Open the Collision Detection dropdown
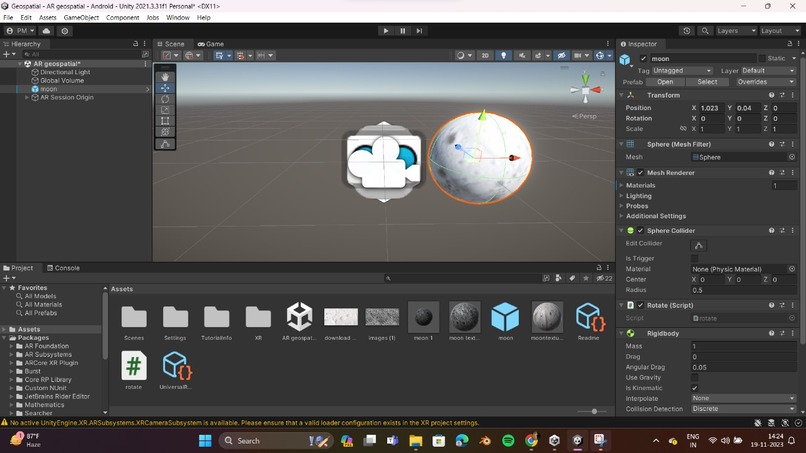Viewport: 806px width, 453px height. 743,409
